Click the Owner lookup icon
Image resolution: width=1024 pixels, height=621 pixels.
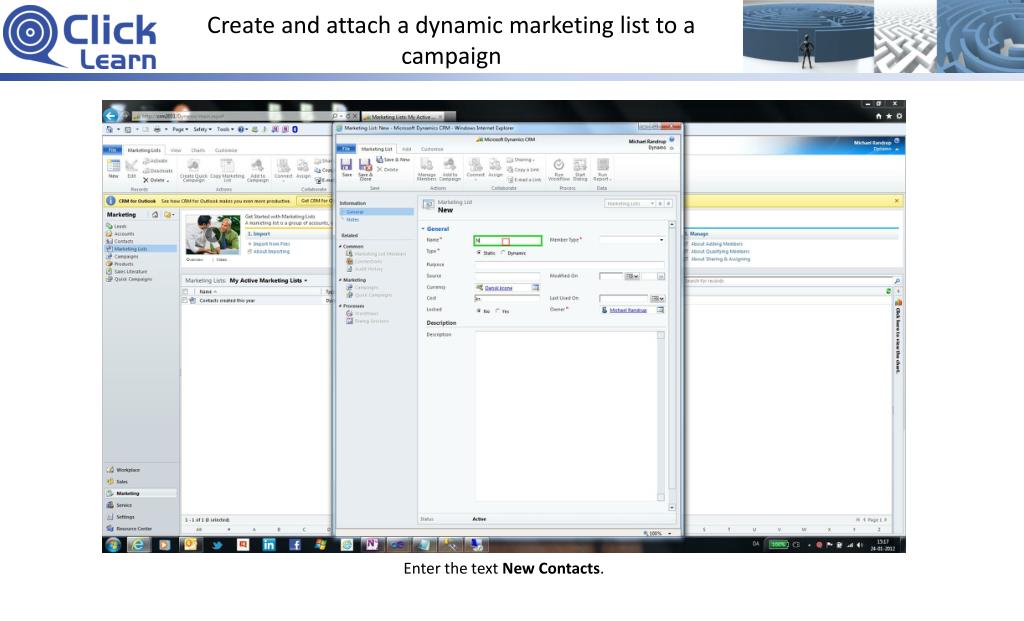click(x=660, y=310)
